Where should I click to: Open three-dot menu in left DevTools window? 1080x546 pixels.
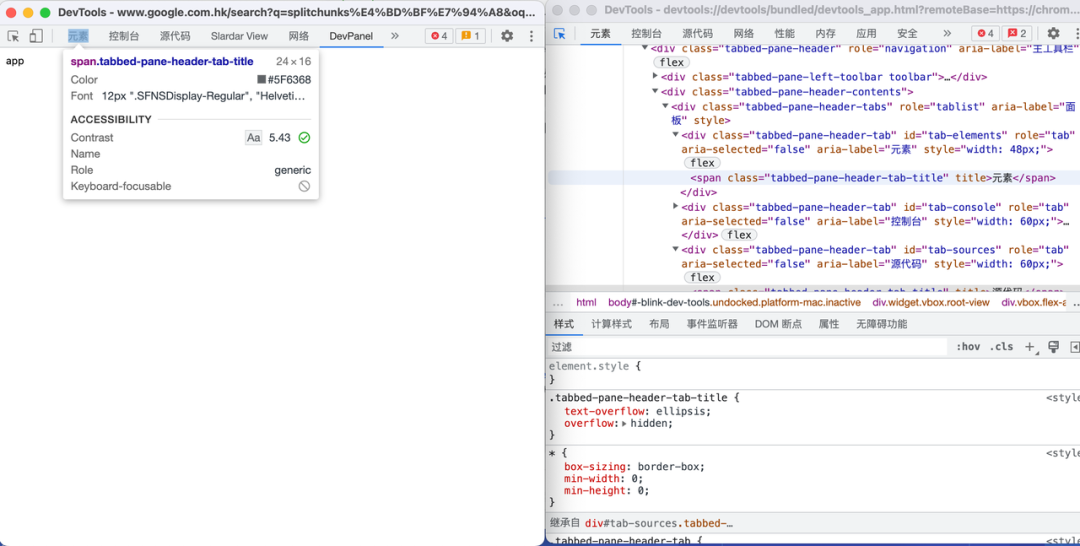[531, 36]
